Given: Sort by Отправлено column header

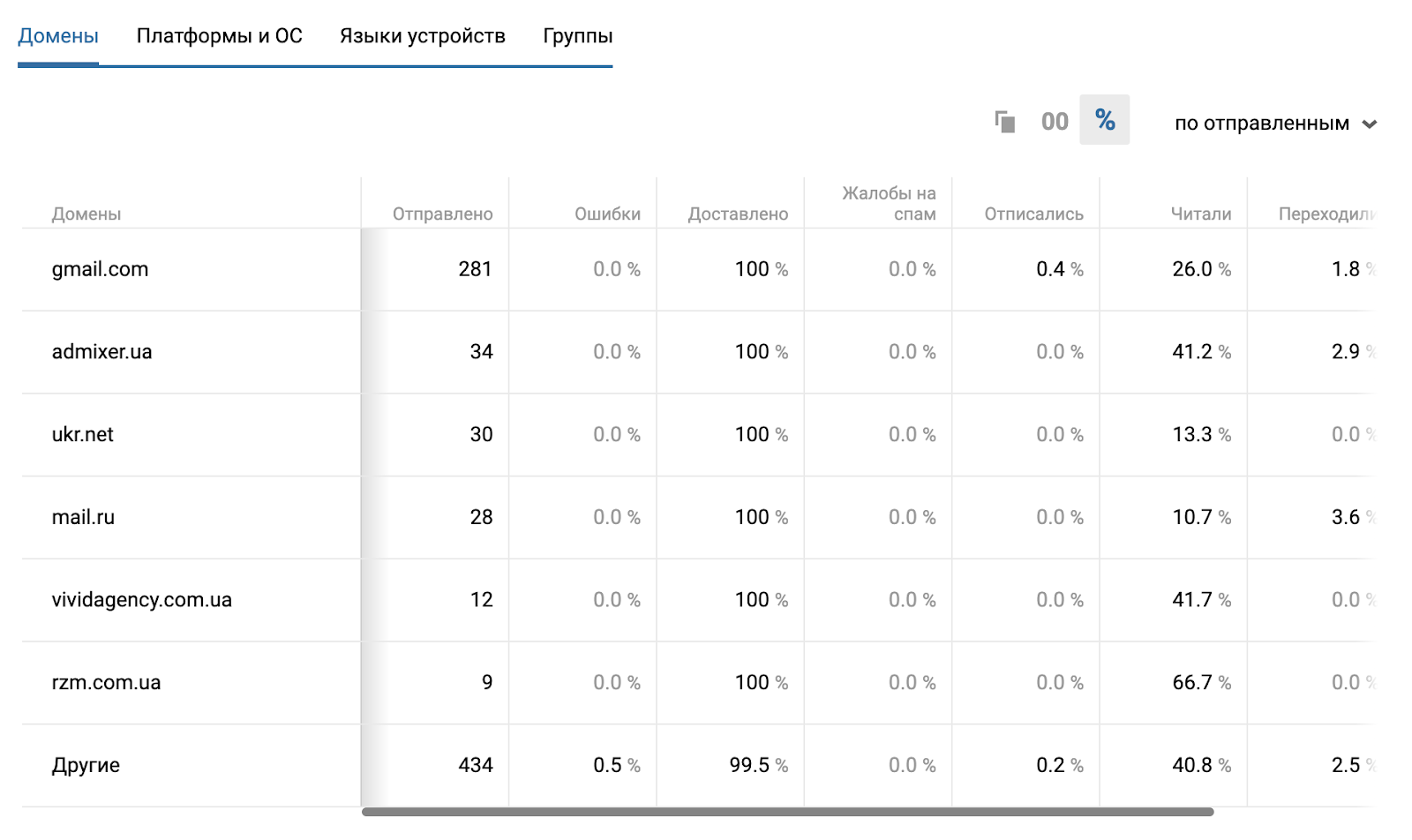Looking at the screenshot, I should pyautogui.click(x=442, y=214).
